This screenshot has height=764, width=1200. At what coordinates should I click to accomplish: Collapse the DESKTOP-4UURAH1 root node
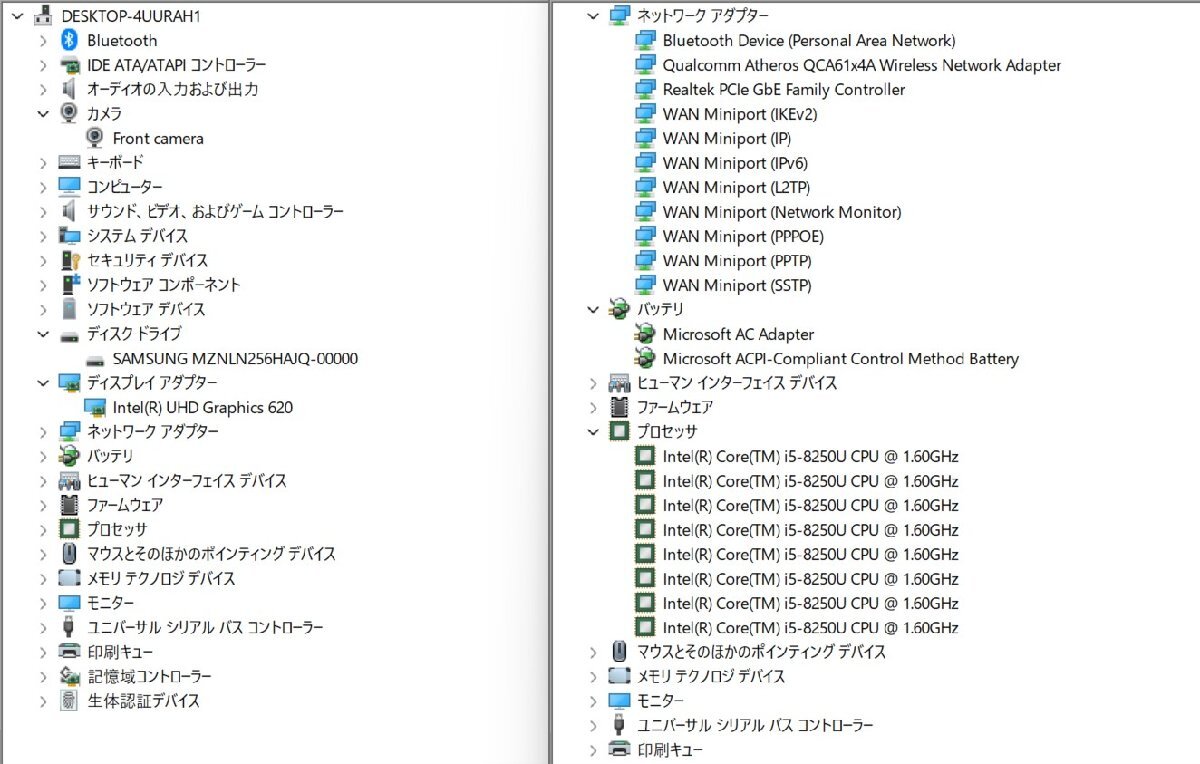(x=18, y=16)
